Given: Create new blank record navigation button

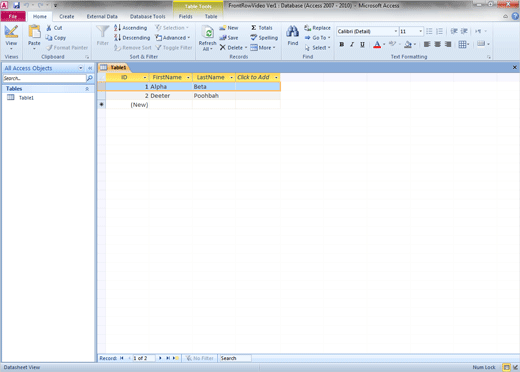Looking at the screenshot, I should click(176, 358).
